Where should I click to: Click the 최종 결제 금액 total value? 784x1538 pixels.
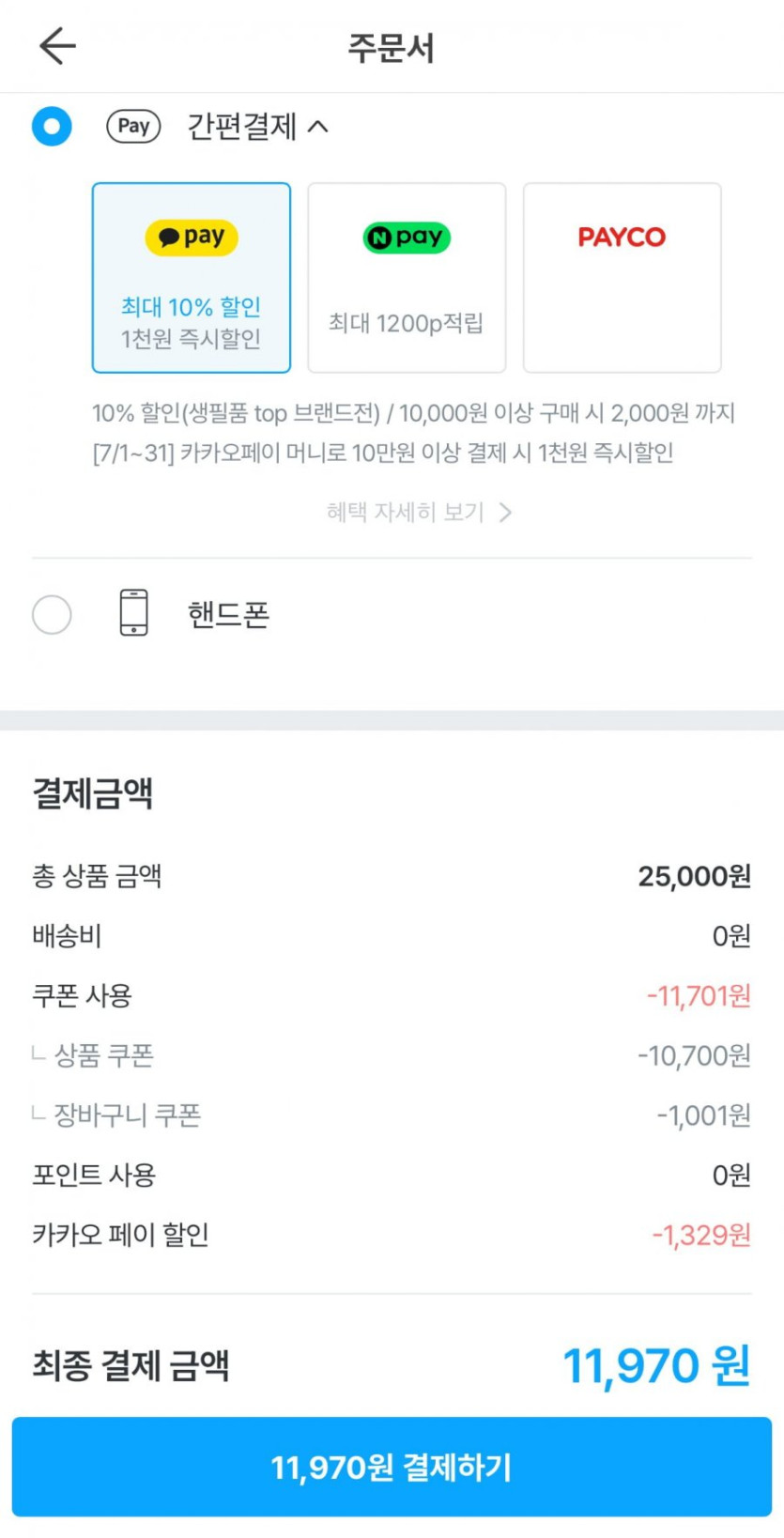656,1365
